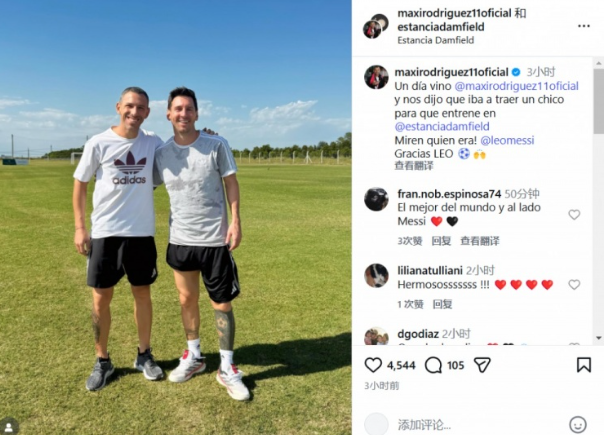Reply to lilianatulliani's comment
606x435 pixels.
click(x=442, y=304)
